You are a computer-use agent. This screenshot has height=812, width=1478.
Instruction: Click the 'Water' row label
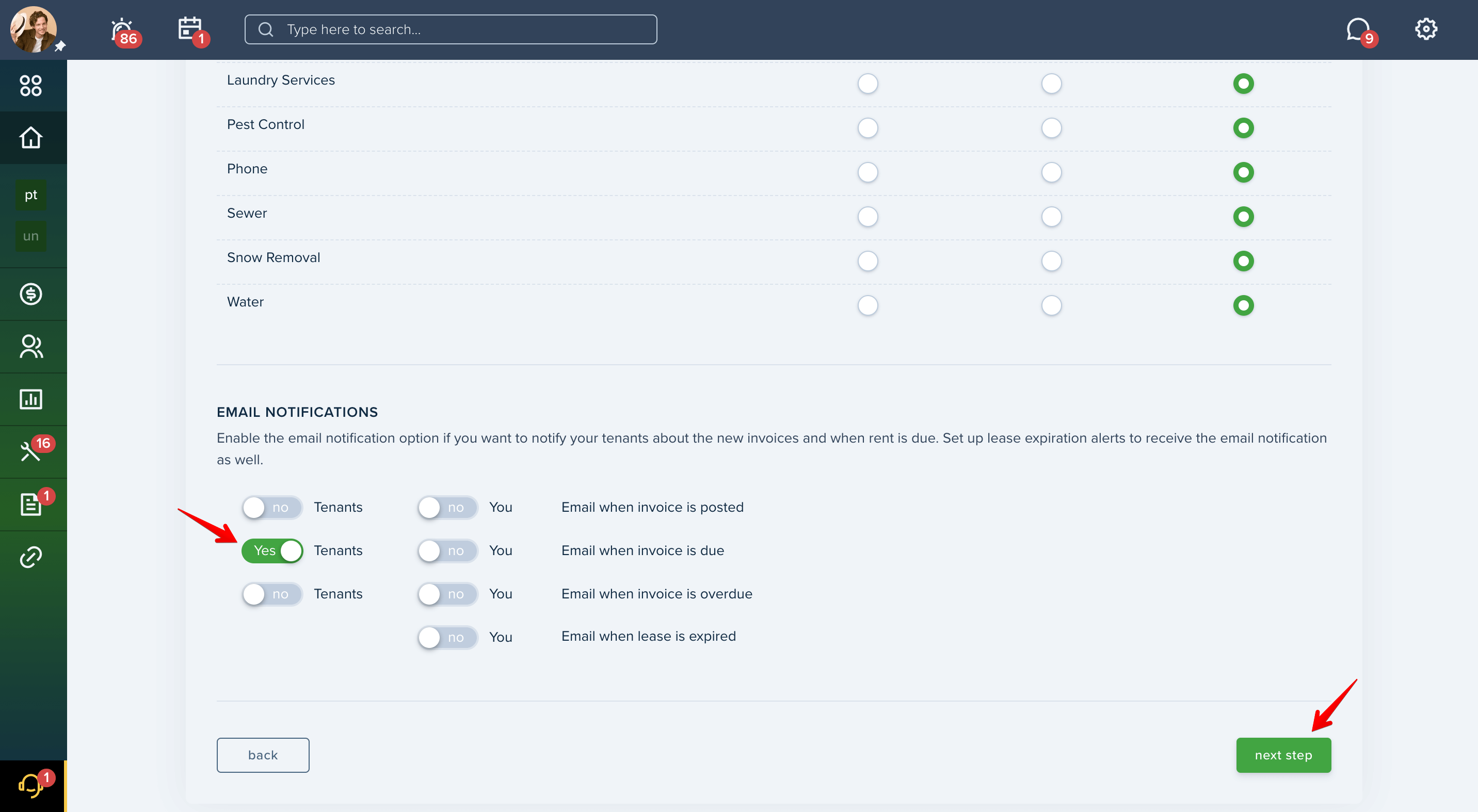[245, 302]
